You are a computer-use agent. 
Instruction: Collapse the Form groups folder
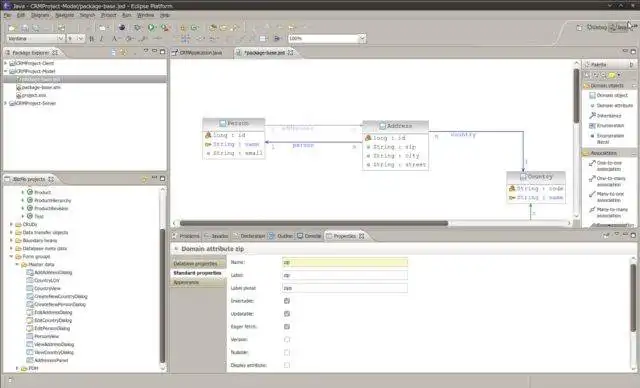click(11, 257)
